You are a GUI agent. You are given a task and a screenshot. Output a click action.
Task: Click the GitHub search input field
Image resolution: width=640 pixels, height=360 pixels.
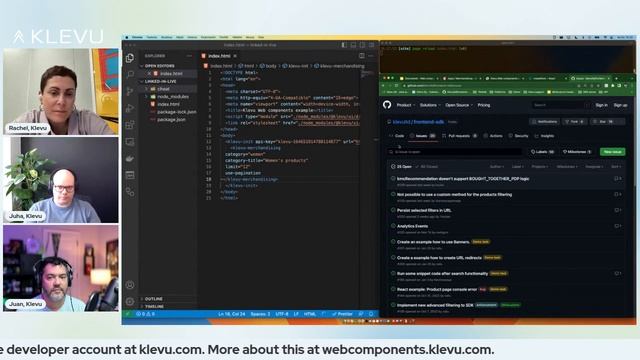pos(560,105)
